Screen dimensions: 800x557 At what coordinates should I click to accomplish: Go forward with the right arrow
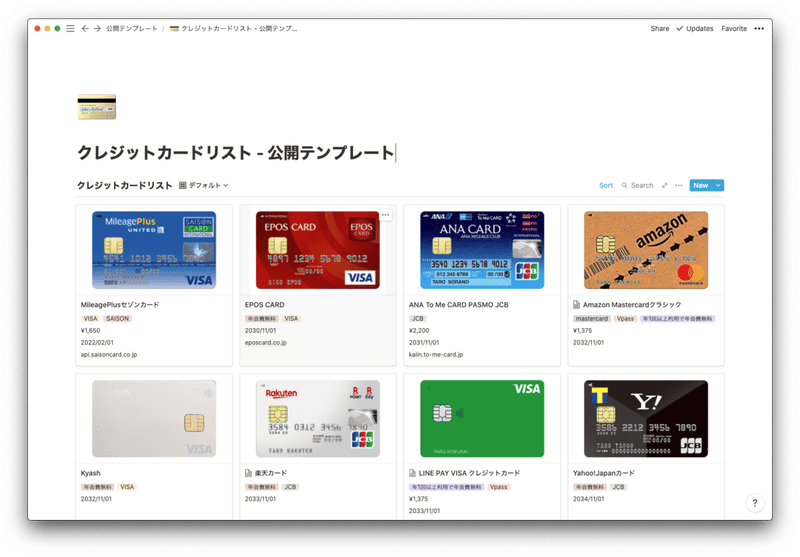click(x=97, y=29)
